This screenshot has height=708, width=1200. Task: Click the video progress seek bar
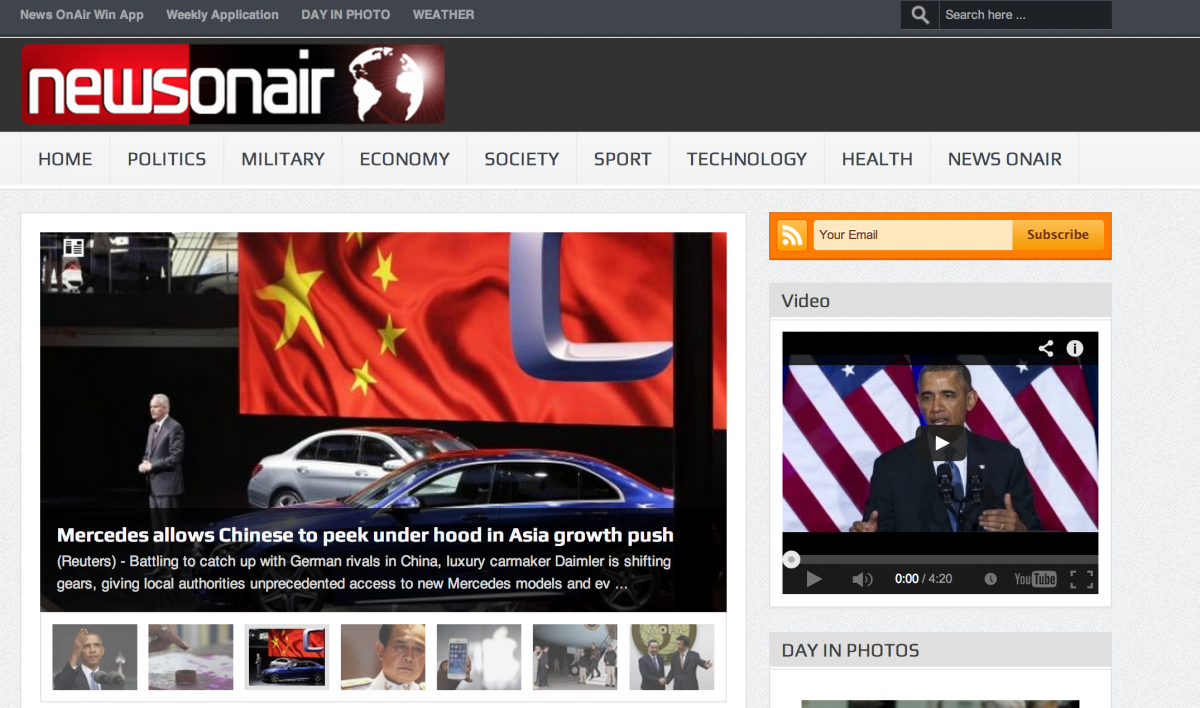pos(940,559)
